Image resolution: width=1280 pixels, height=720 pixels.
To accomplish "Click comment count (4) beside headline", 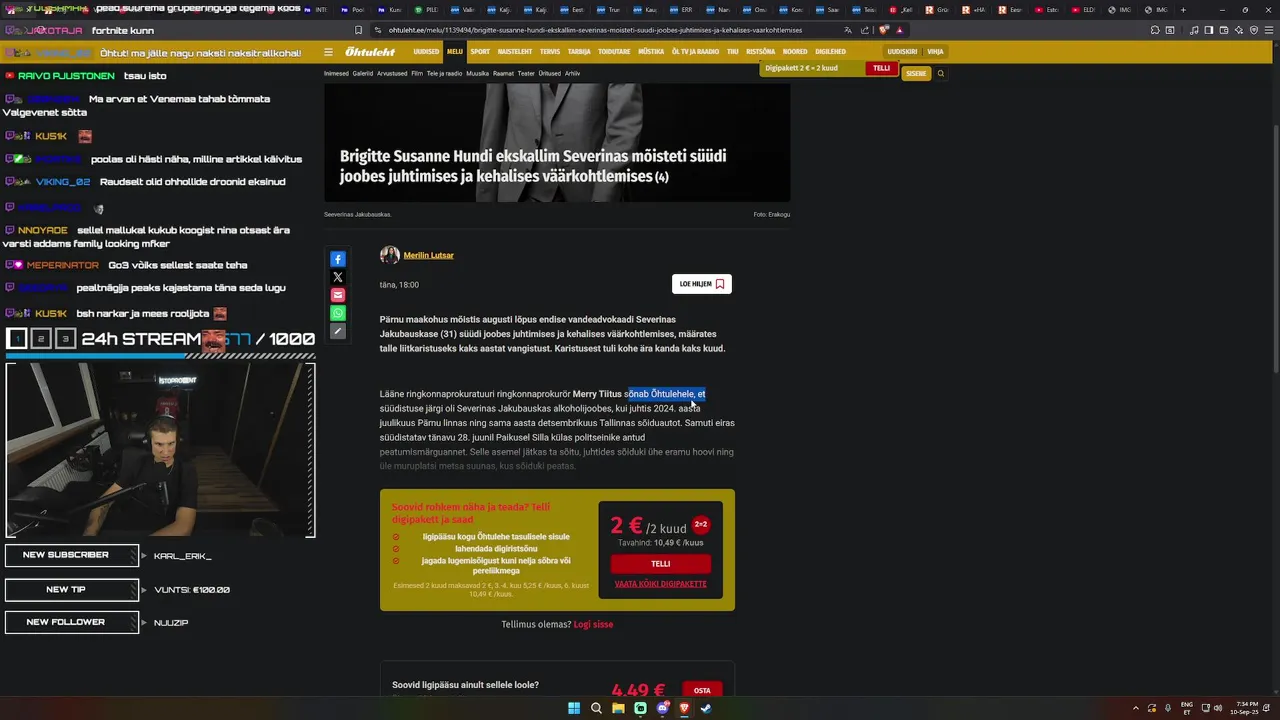I will coord(662,177).
